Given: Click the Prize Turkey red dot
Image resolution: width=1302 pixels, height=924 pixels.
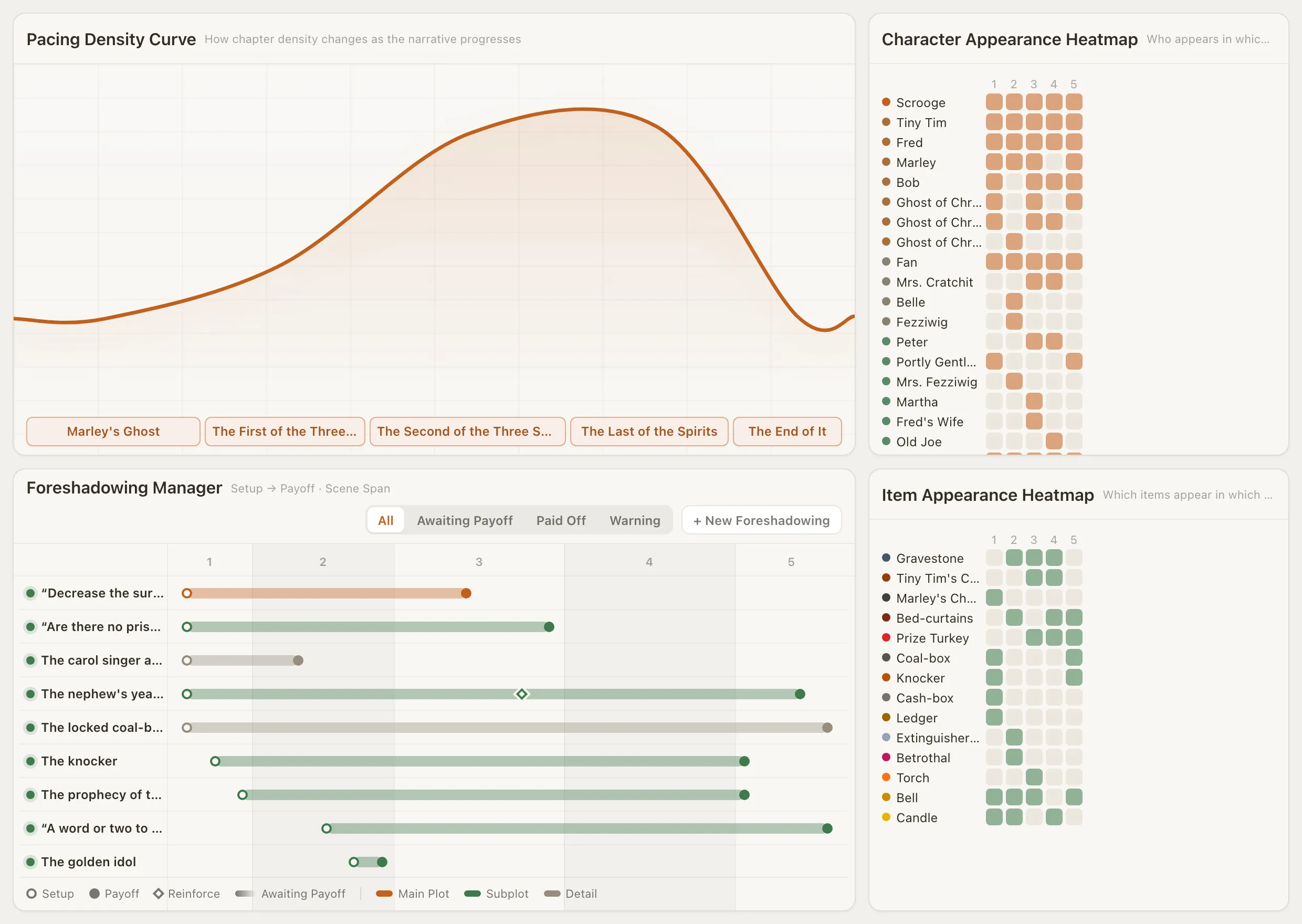Looking at the screenshot, I should 886,638.
